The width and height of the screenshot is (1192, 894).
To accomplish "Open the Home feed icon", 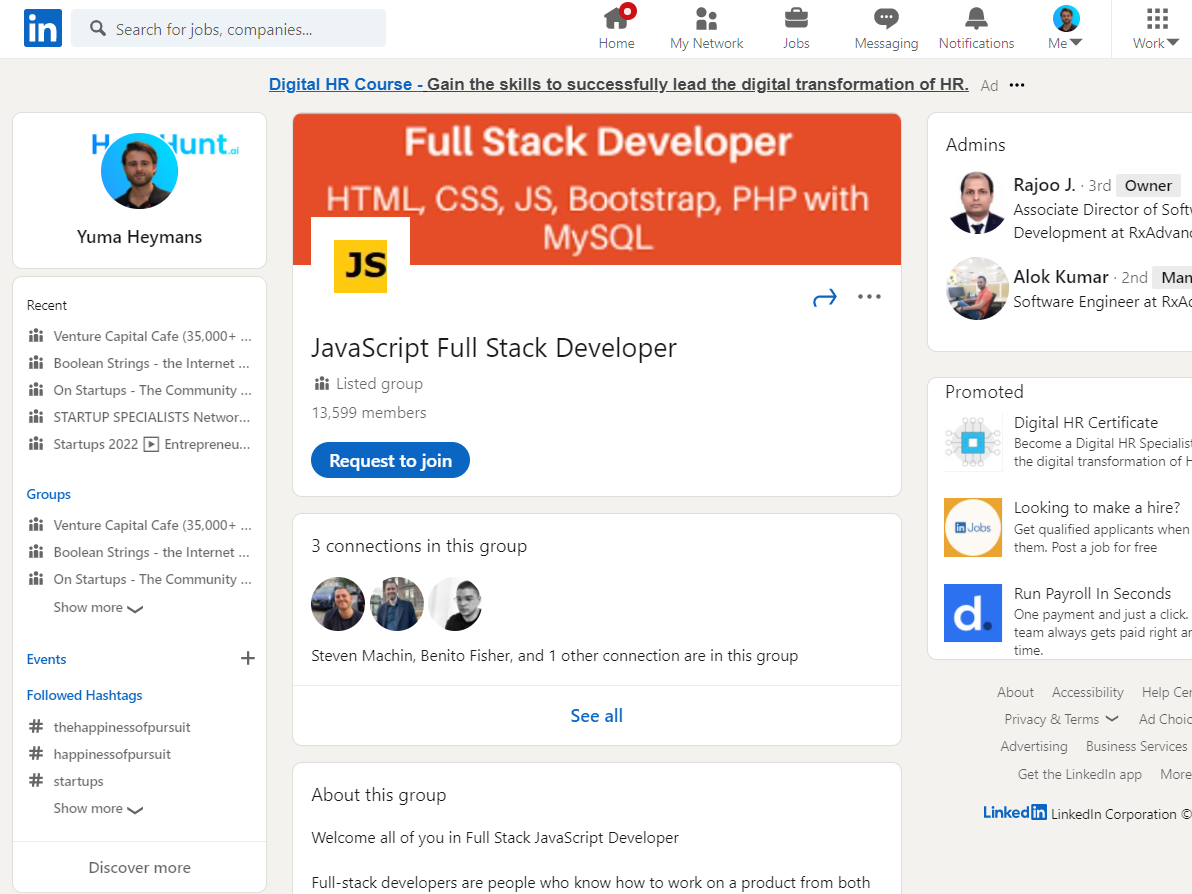I will 616,19.
